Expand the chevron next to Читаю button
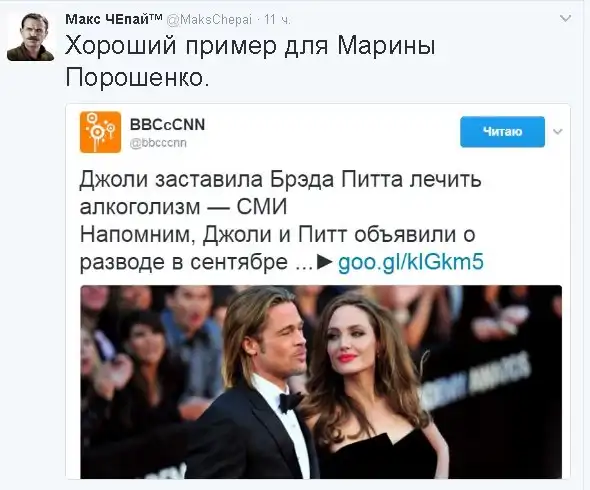The width and height of the screenshot is (590, 490). 558,132
